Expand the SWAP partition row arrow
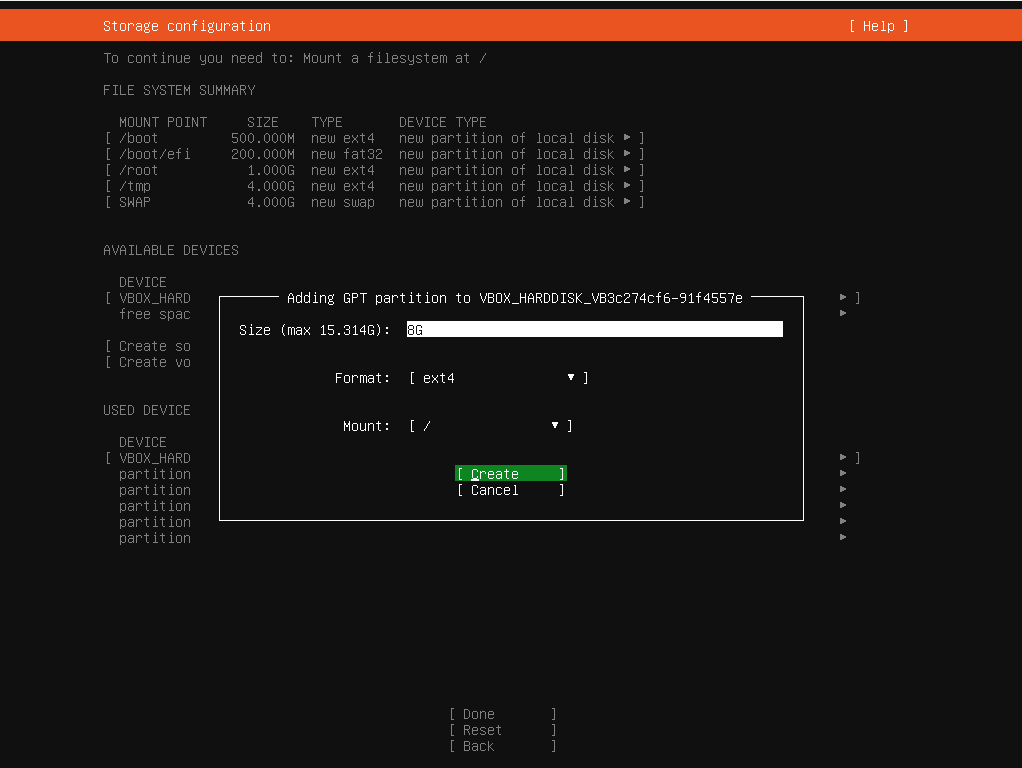The image size is (1022, 768). [x=627, y=201]
